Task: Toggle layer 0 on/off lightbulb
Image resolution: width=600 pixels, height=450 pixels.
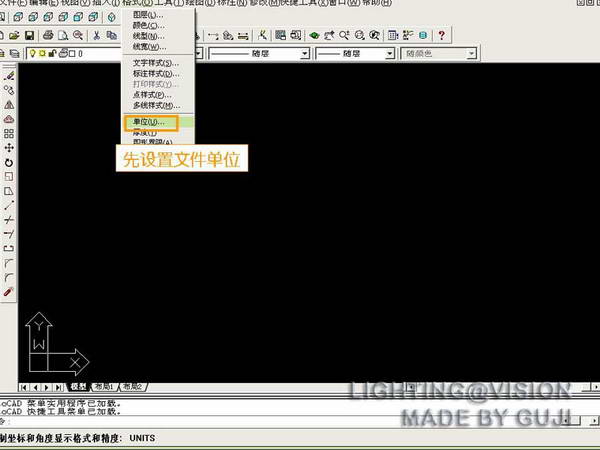Action: (33, 54)
